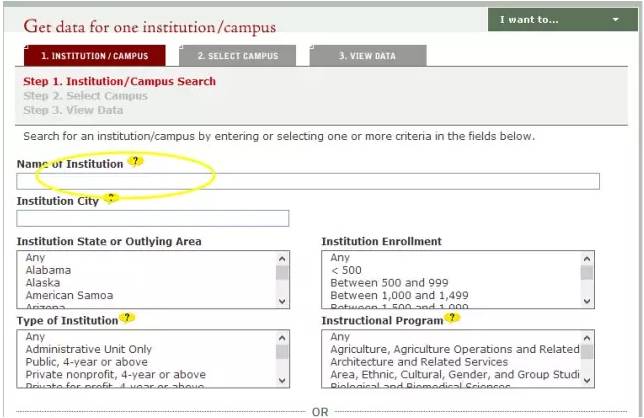Viewport: 644px width, 418px height.
Task: Expand the "I want to..." dropdown
Action: [x=563, y=20]
